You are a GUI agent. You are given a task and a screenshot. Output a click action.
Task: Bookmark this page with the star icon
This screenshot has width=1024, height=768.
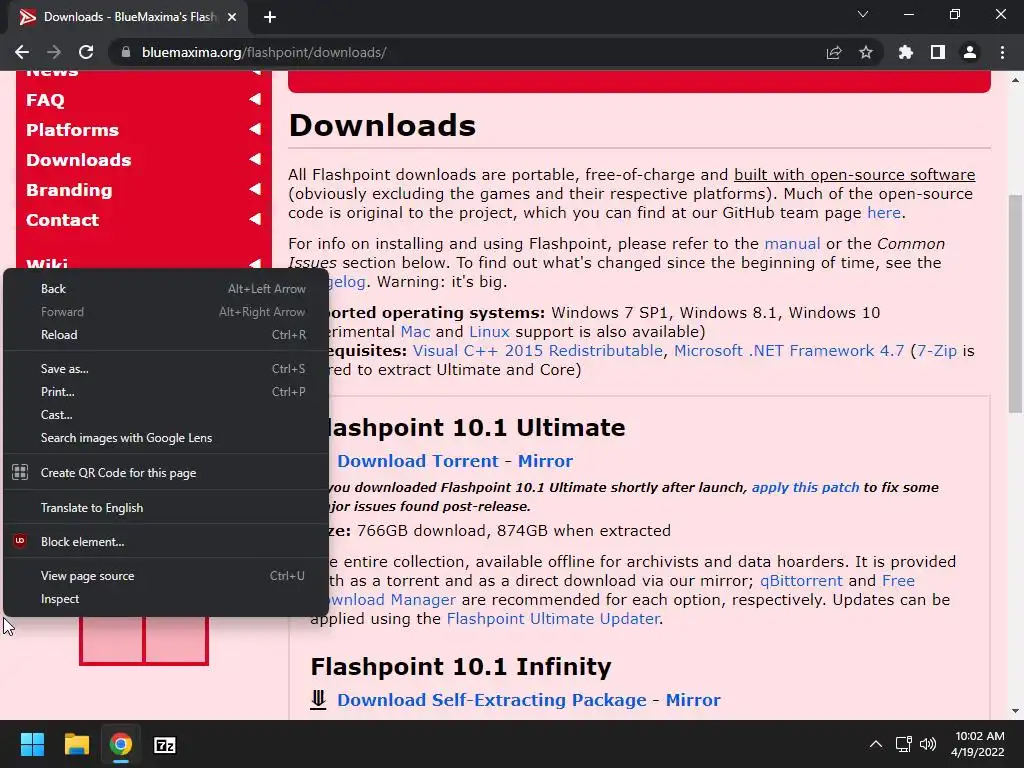[866, 52]
